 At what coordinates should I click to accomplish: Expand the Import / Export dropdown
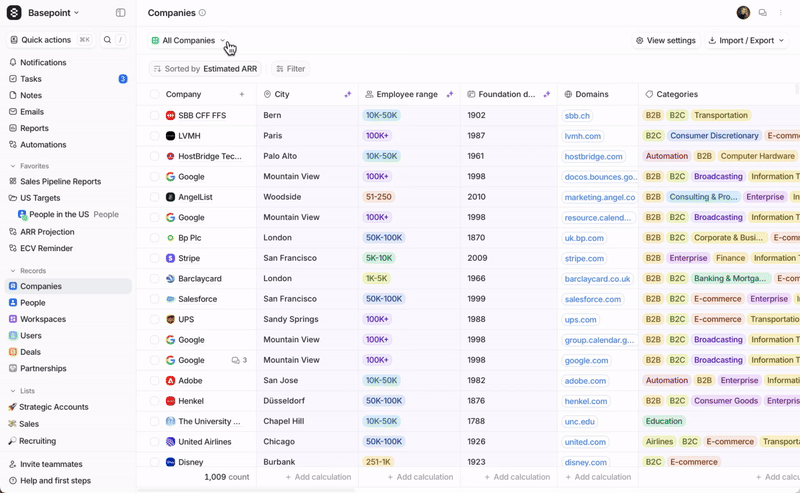tap(746, 41)
